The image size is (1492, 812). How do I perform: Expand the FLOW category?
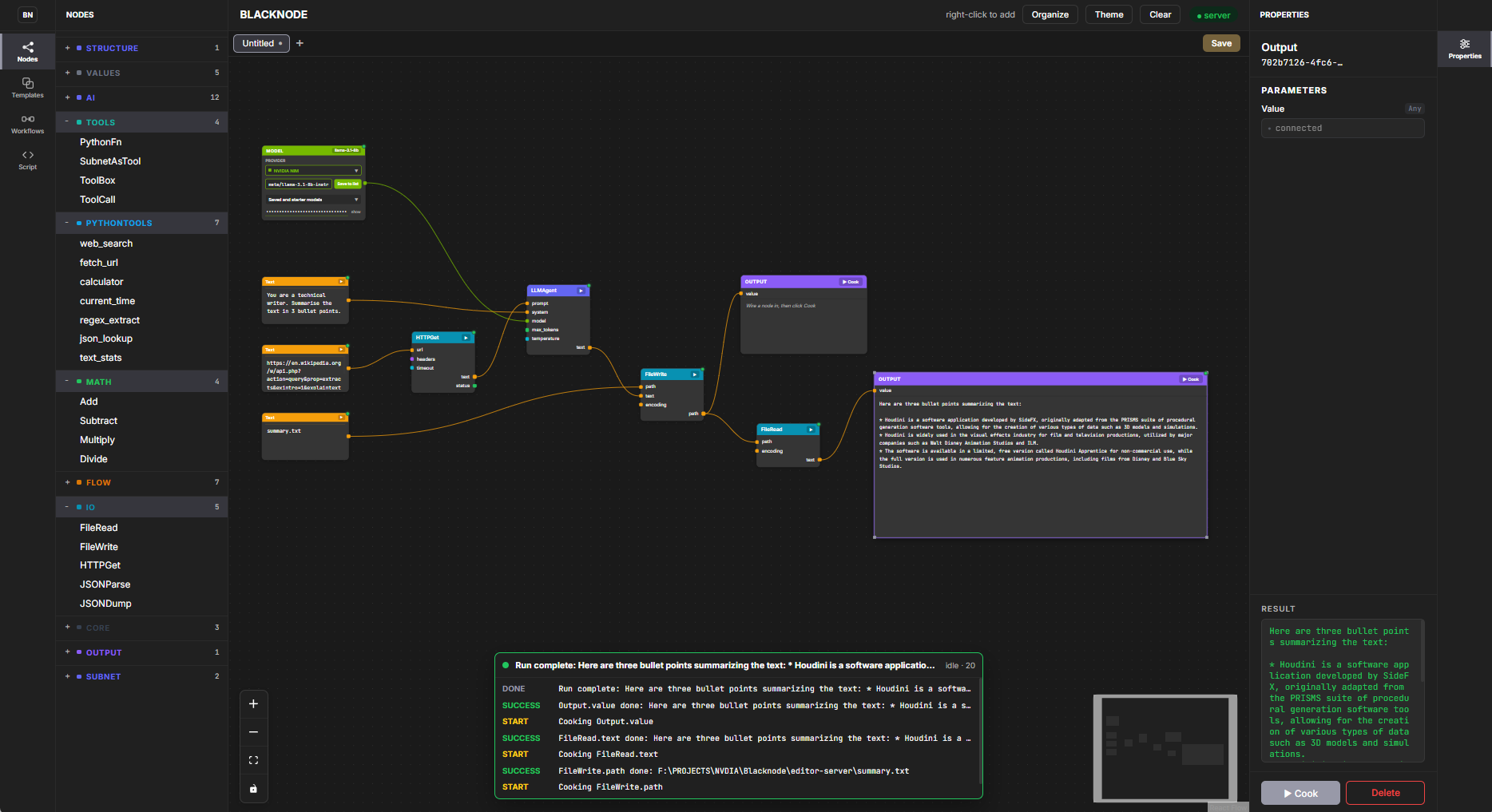pyautogui.click(x=141, y=482)
